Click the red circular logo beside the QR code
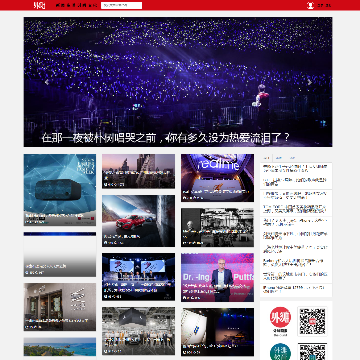The height and width of the screenshot is (360, 360). (x=280, y=317)
